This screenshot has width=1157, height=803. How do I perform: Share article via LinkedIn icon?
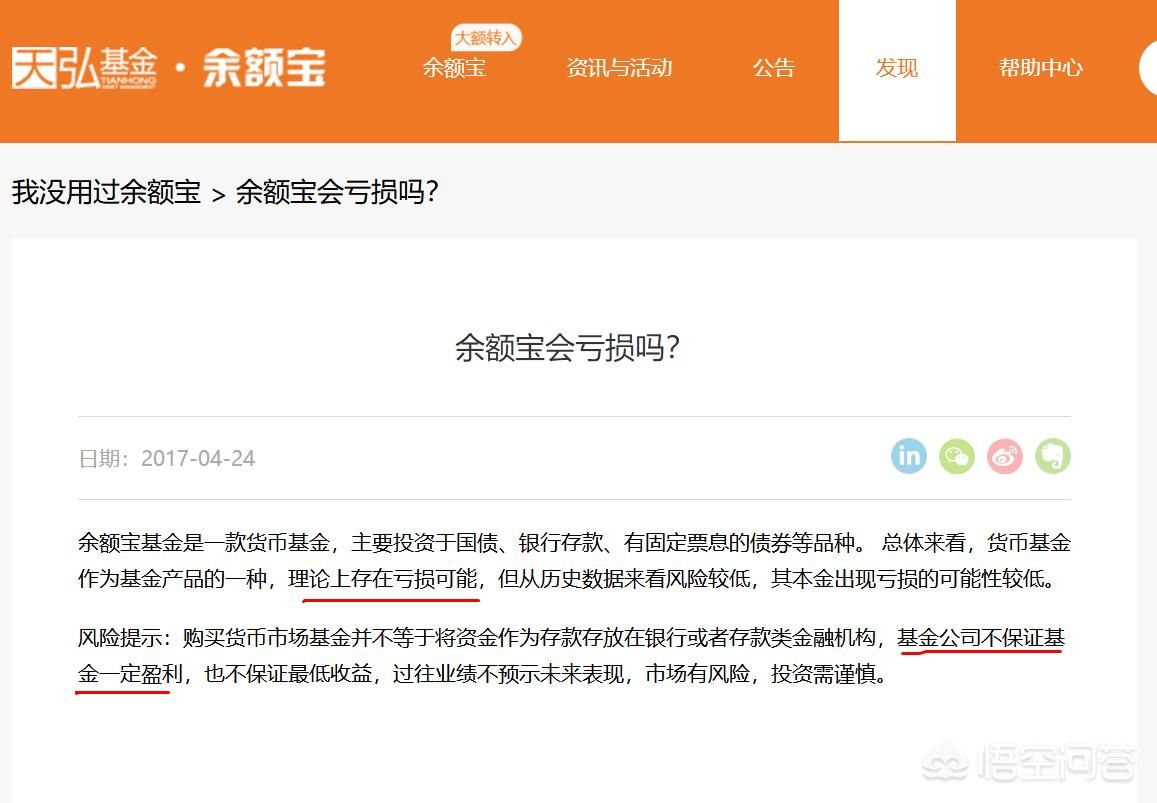click(x=908, y=456)
